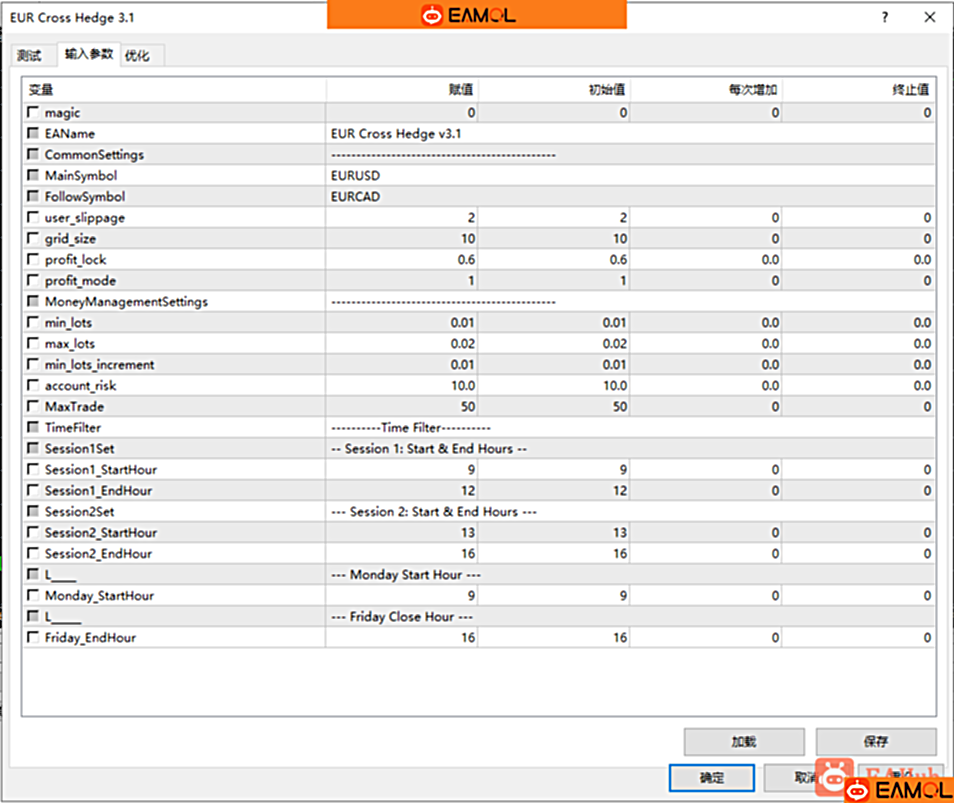Select the account_risk 赋值 cell
Screen dimensions: 954x803
pos(402,386)
